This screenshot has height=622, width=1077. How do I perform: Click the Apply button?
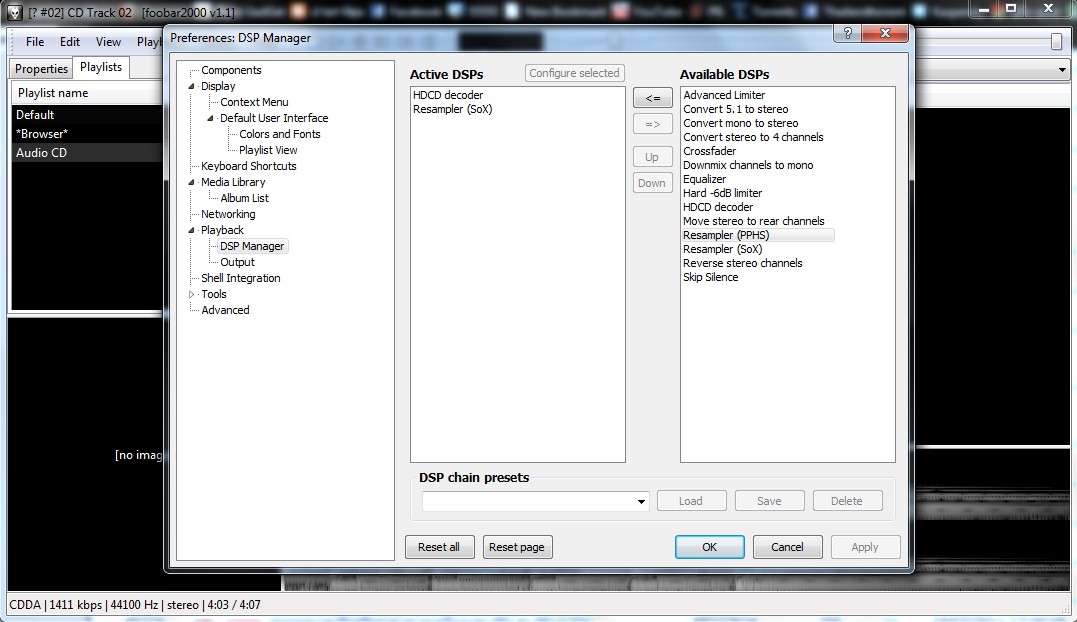coord(865,547)
